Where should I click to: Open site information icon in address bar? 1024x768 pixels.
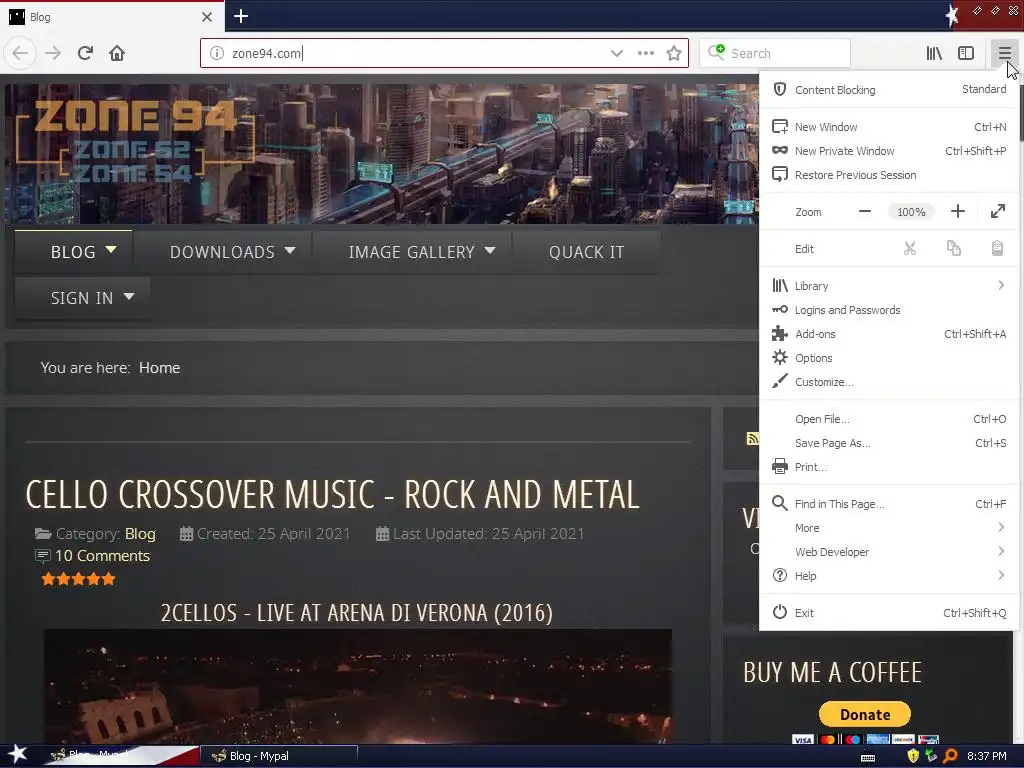[x=216, y=53]
